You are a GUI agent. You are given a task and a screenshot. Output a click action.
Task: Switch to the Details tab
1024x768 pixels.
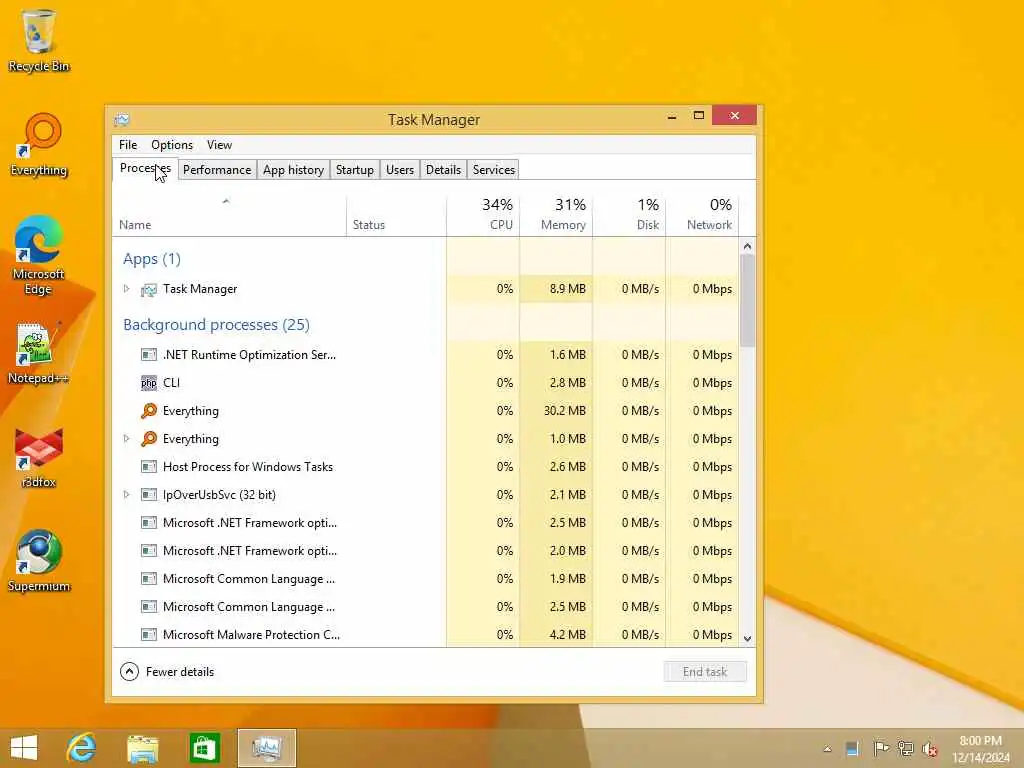click(443, 170)
